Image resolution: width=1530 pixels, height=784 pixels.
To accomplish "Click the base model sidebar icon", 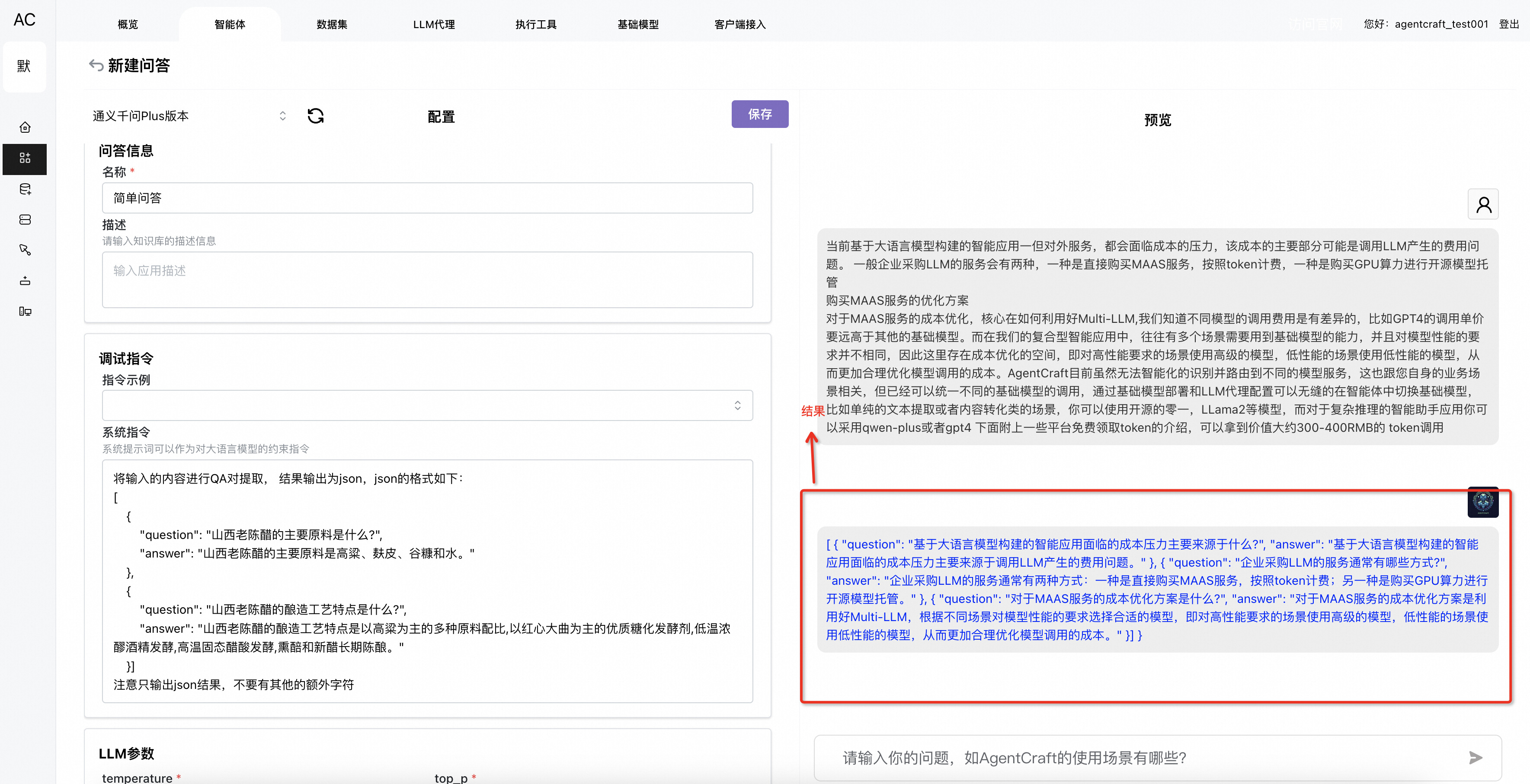I will (x=25, y=281).
